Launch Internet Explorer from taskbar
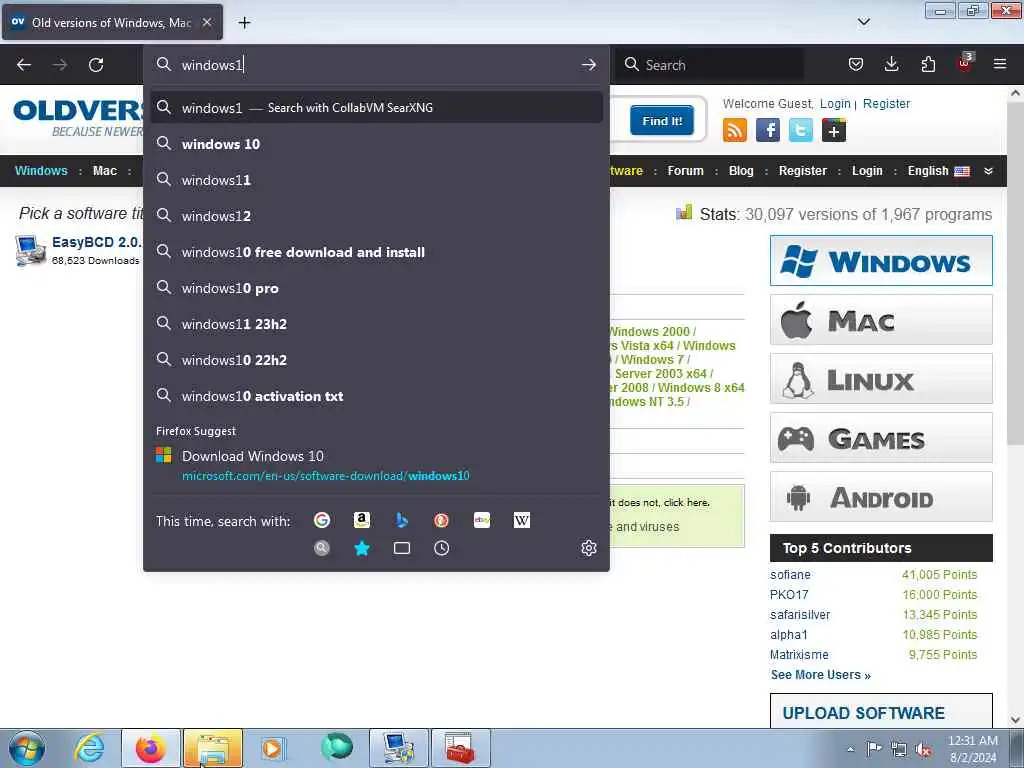The width and height of the screenshot is (1024, 768). pyautogui.click(x=89, y=748)
